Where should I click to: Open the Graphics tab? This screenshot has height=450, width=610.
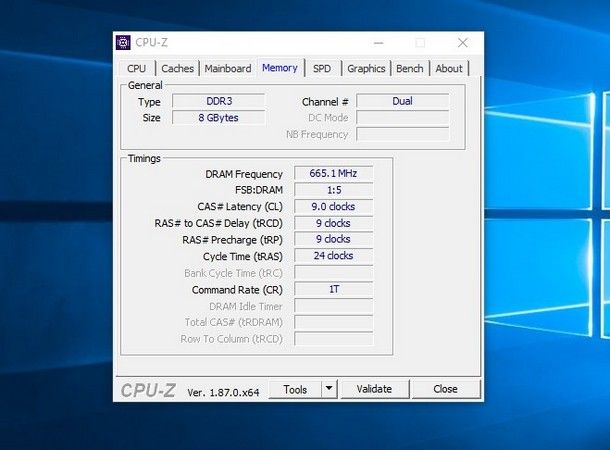(366, 68)
